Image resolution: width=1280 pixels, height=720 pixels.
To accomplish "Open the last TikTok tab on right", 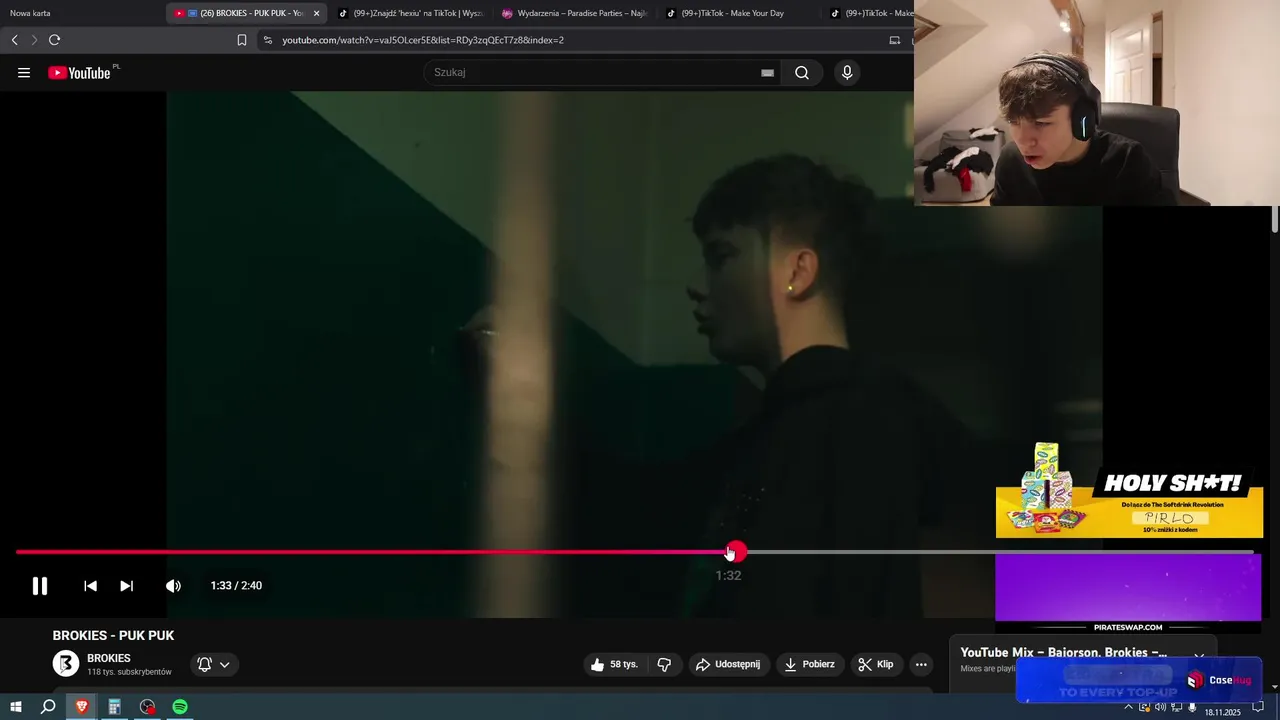I will tap(870, 13).
